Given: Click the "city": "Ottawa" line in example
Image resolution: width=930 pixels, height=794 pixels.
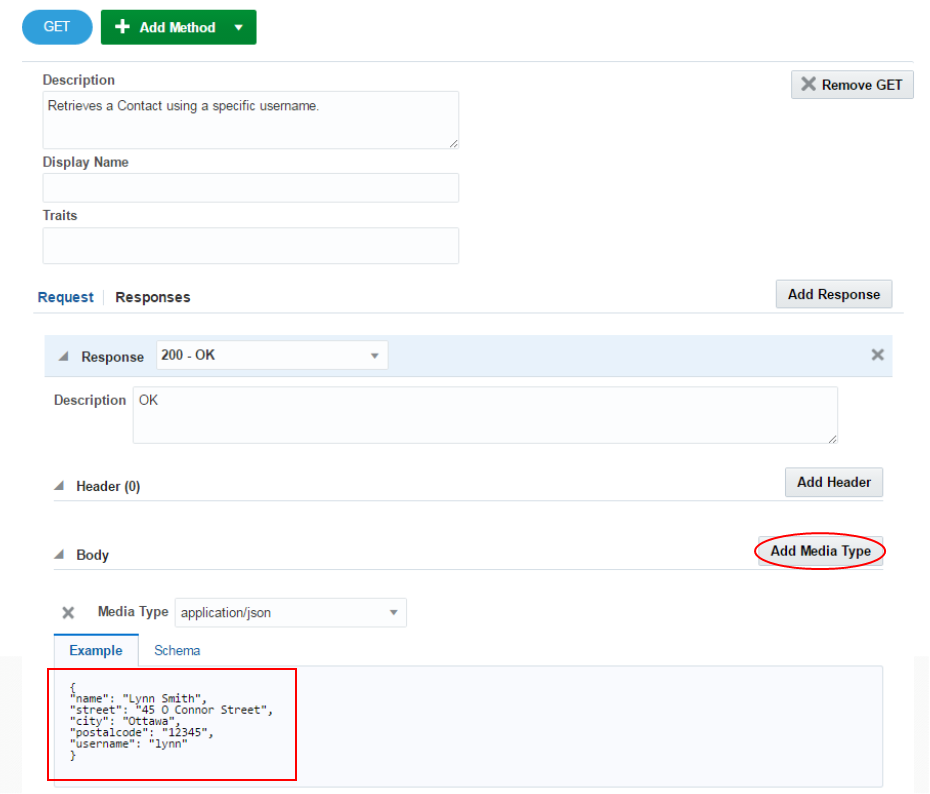Looking at the screenshot, I should pyautogui.click(x=125, y=721).
